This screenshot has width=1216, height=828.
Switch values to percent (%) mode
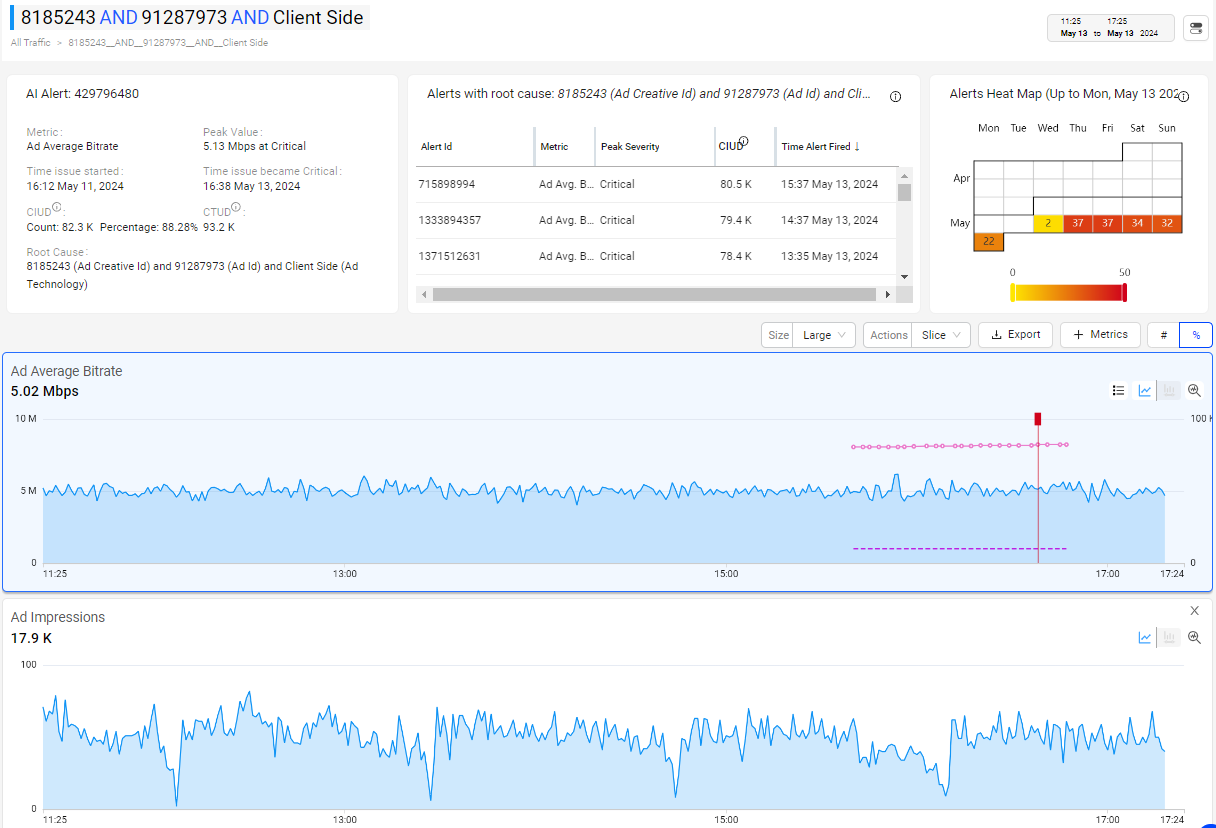pyautogui.click(x=1196, y=335)
